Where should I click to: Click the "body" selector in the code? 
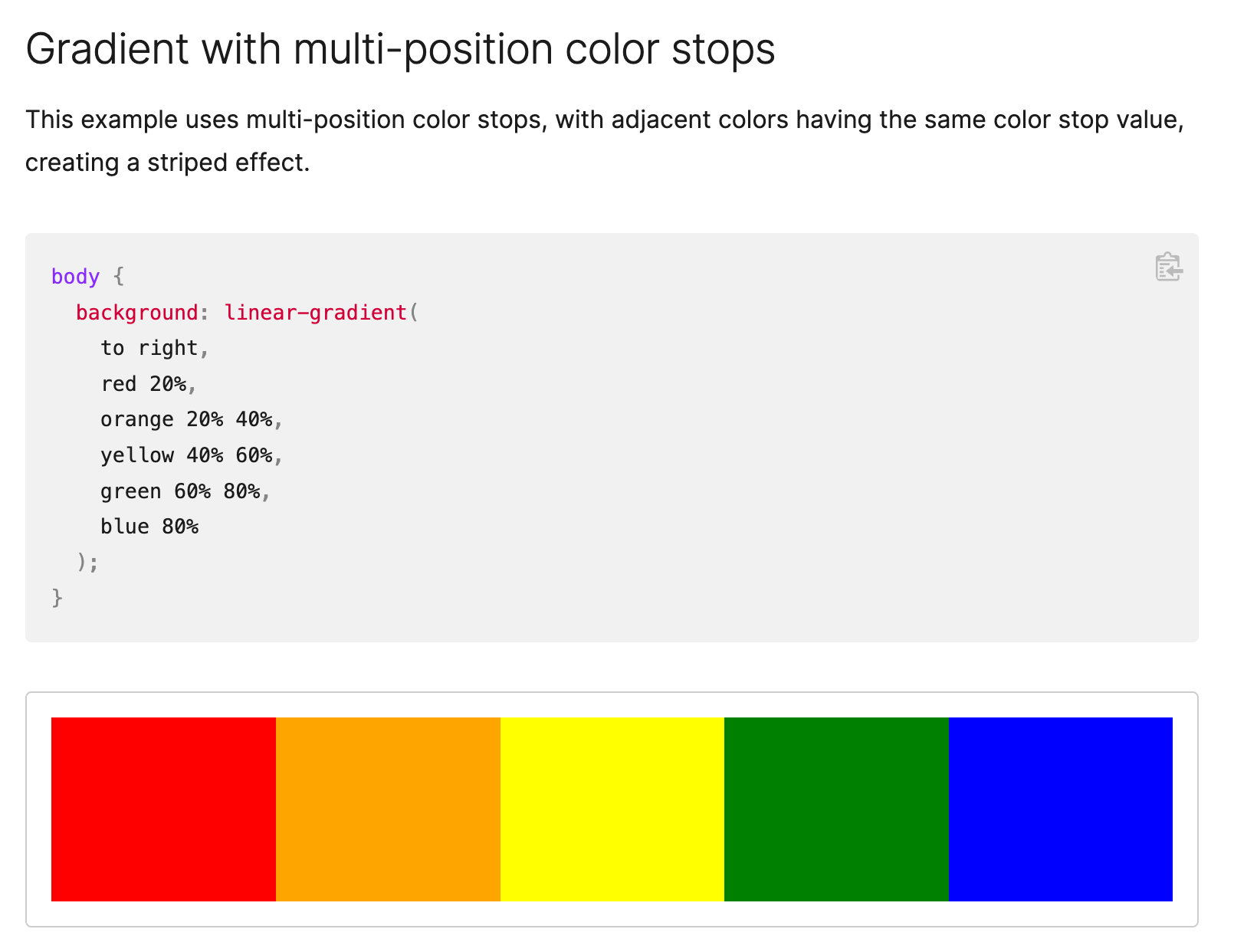(x=75, y=277)
